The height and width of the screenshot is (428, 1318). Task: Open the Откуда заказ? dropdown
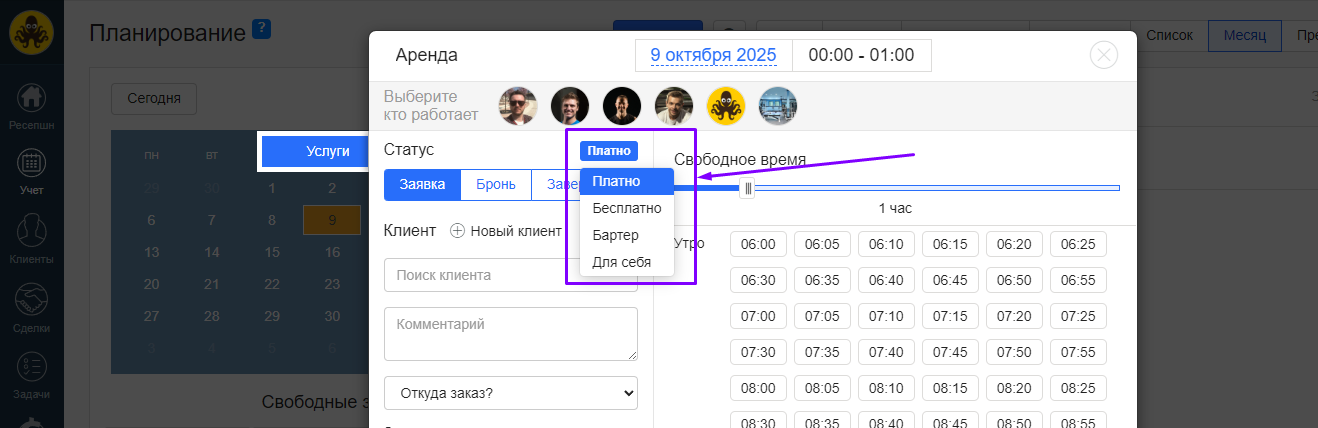(x=511, y=393)
